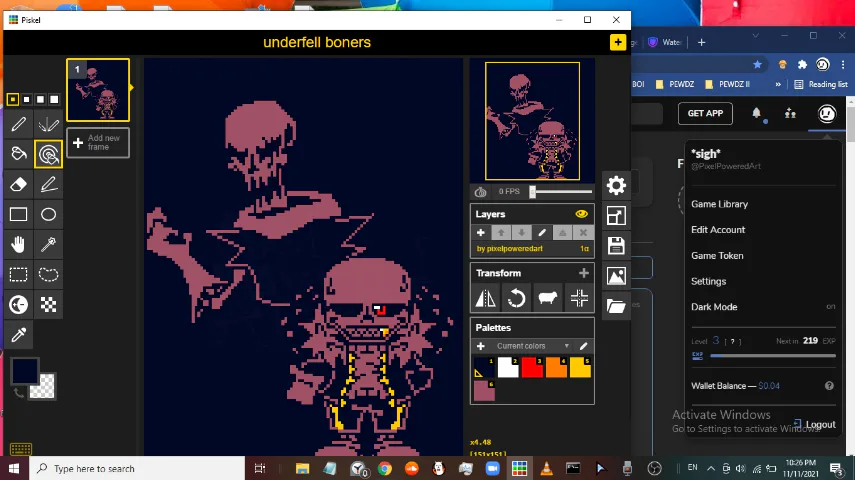Click the Clone sheep transform icon

547,298
